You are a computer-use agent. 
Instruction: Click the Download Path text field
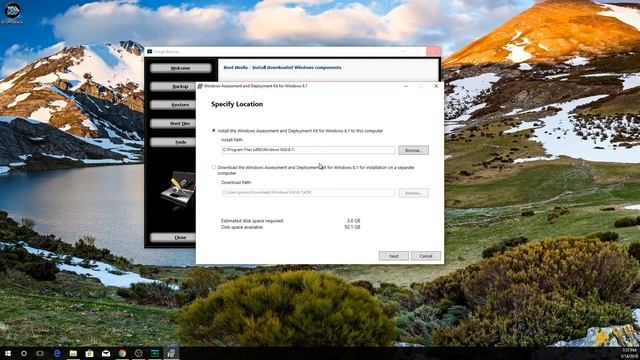[x=308, y=192]
